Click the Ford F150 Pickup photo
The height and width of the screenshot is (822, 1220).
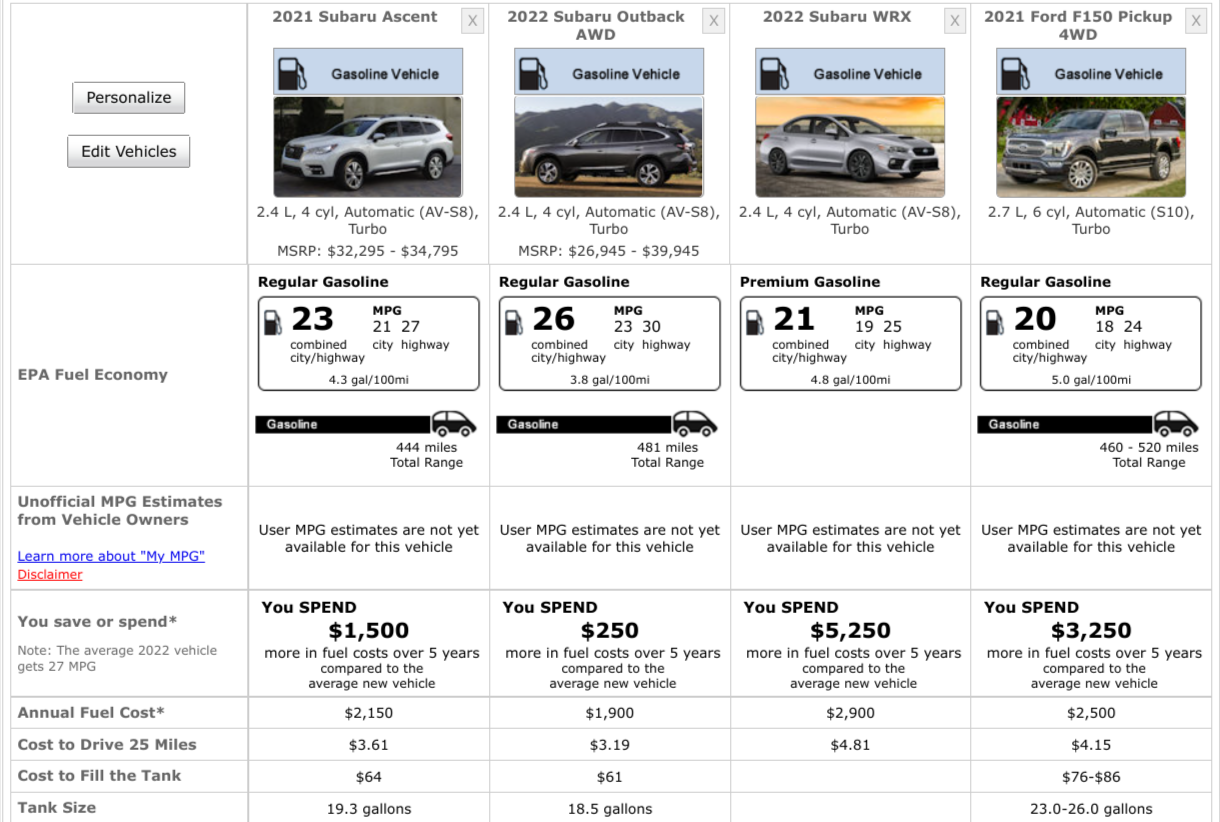[x=1091, y=147]
